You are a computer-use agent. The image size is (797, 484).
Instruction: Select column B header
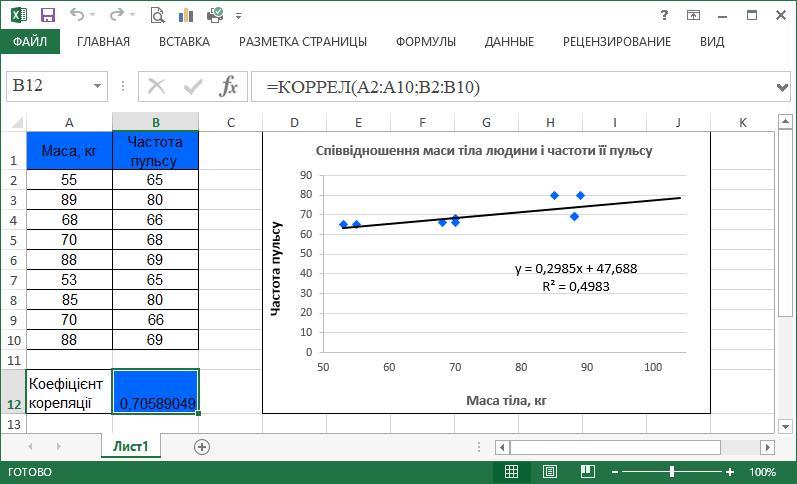coord(156,123)
